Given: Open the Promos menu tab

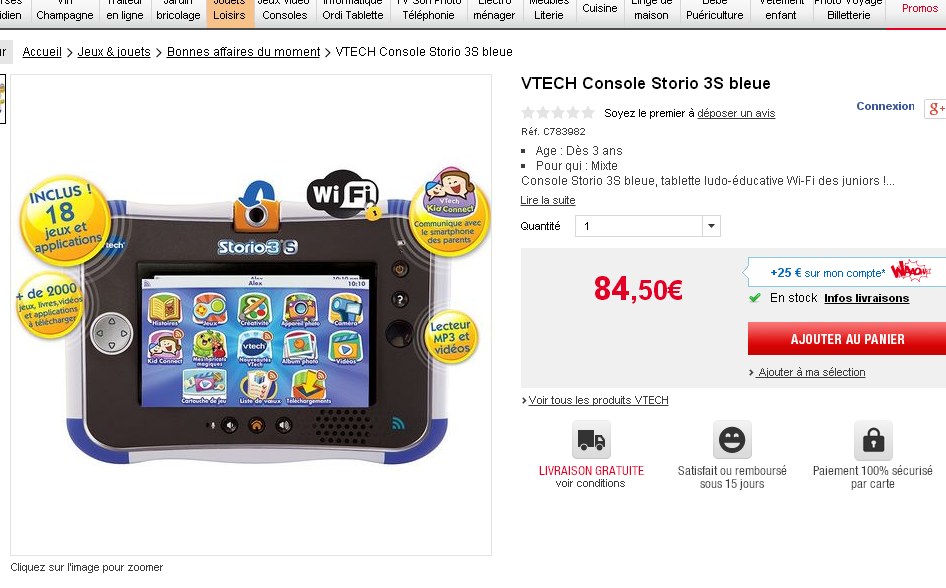Looking at the screenshot, I should [x=919, y=8].
